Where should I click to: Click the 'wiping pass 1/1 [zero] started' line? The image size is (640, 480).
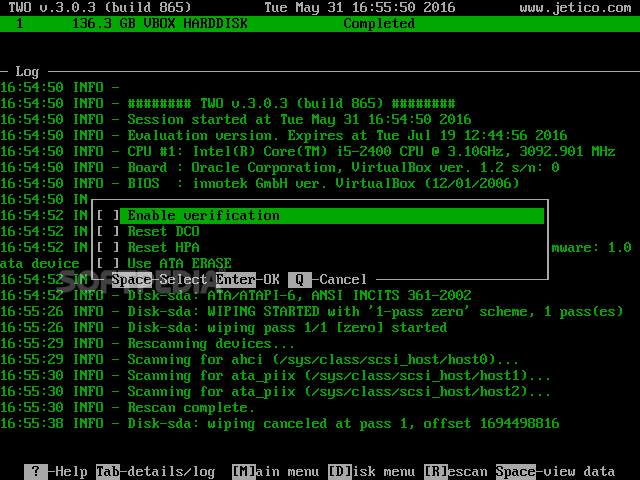coord(224,327)
